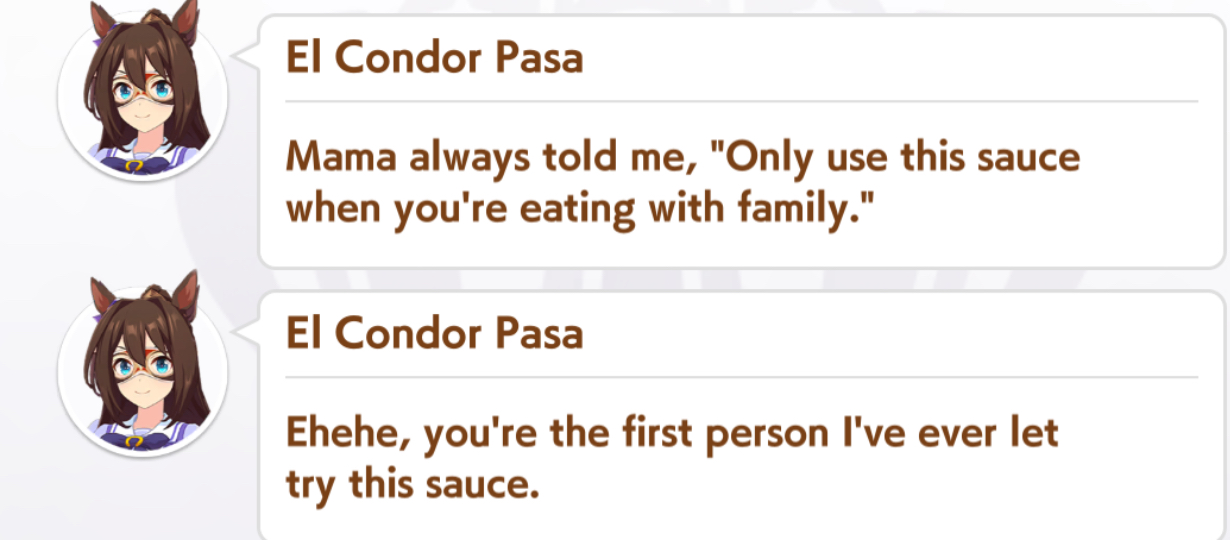The width and height of the screenshot is (1230, 540).
Task: Click the divider line in the top bubble
Action: (741, 101)
